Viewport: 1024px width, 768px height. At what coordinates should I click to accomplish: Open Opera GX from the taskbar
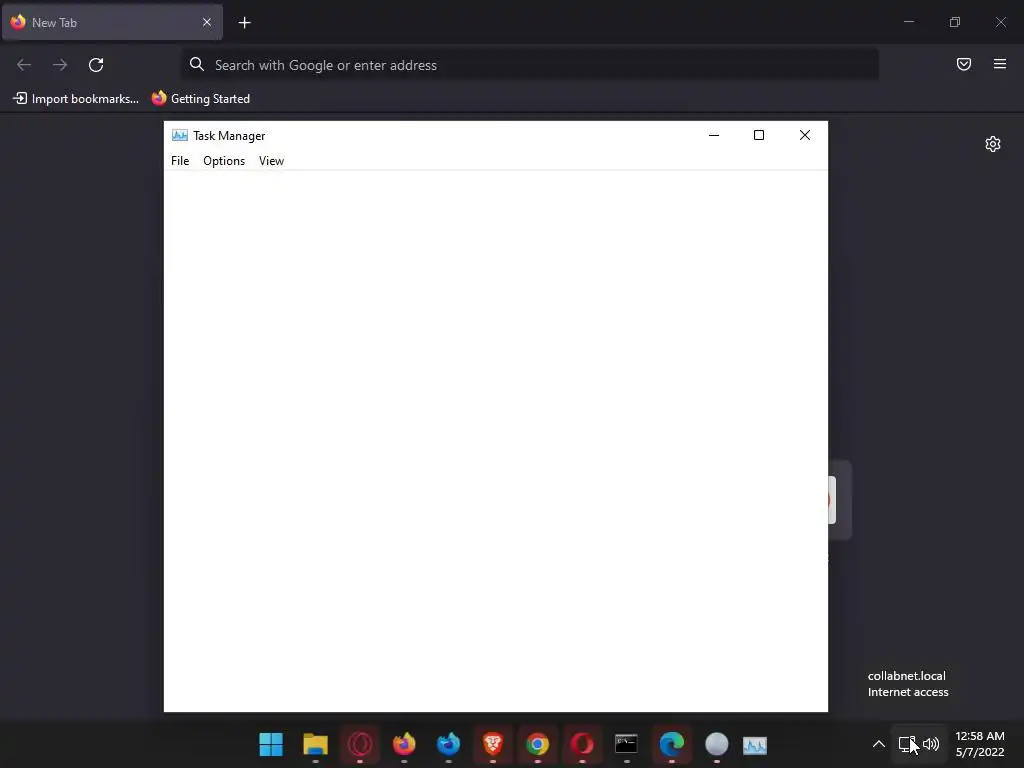click(x=360, y=744)
